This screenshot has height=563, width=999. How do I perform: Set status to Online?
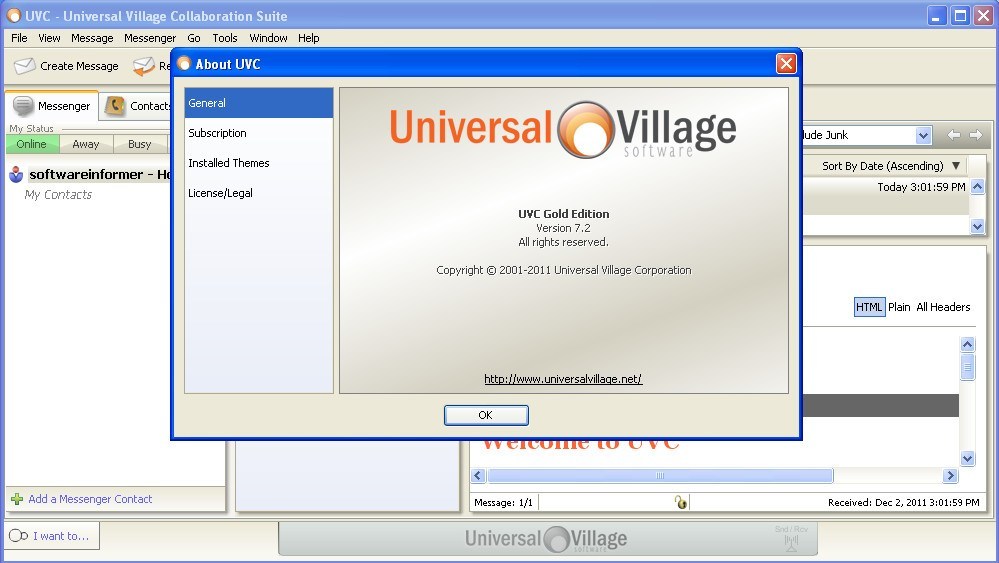pos(32,144)
